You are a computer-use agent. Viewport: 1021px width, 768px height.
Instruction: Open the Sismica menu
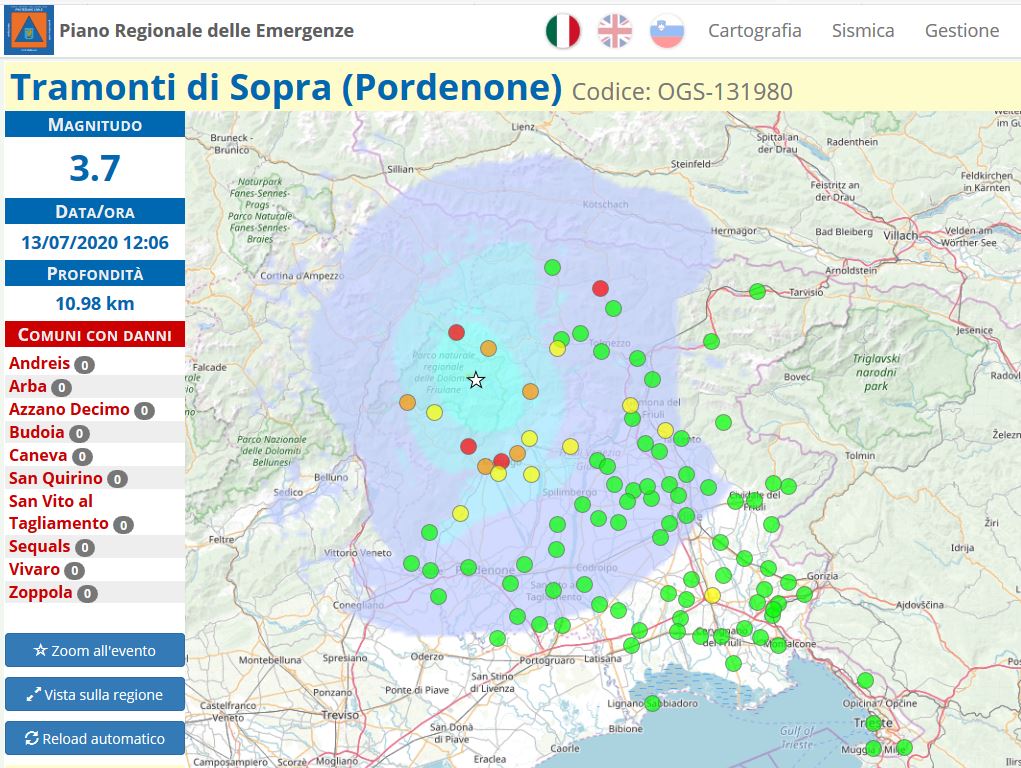tap(862, 31)
